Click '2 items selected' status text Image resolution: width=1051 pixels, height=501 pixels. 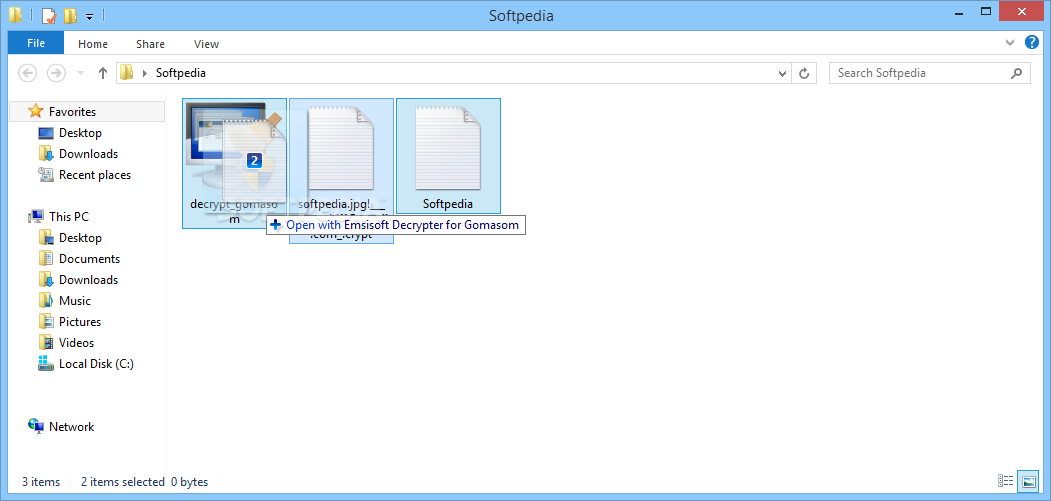point(123,482)
